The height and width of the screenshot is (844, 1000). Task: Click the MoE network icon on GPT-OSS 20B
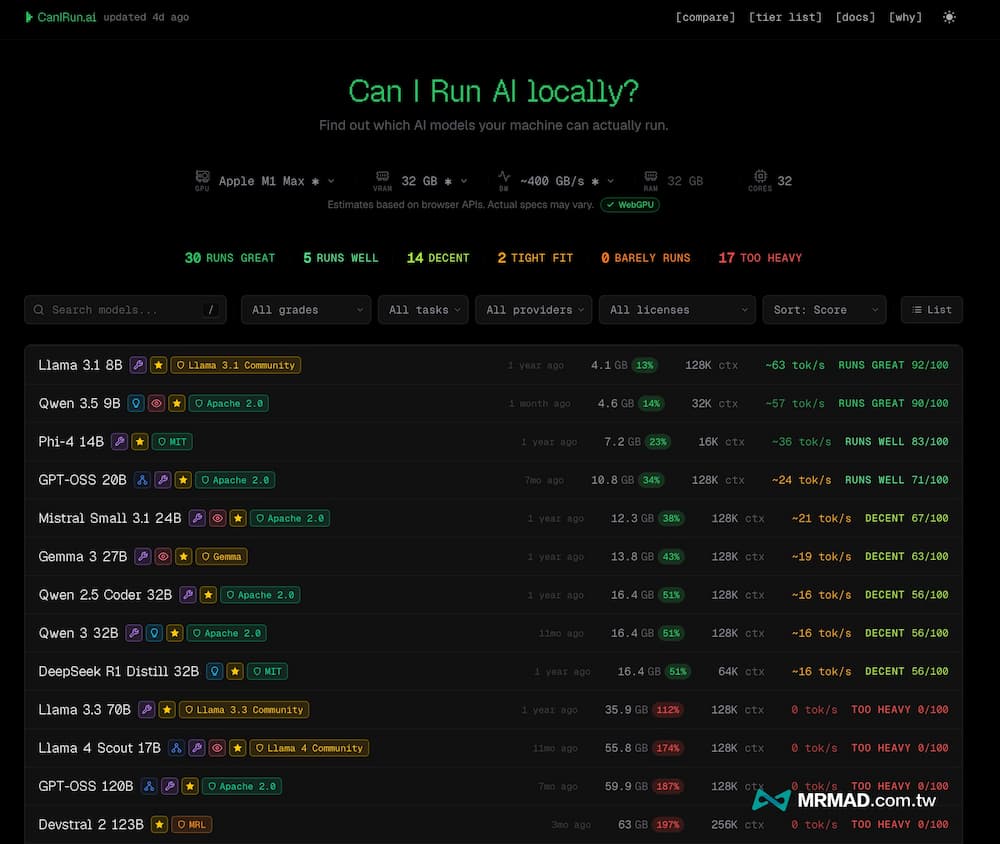(x=142, y=480)
